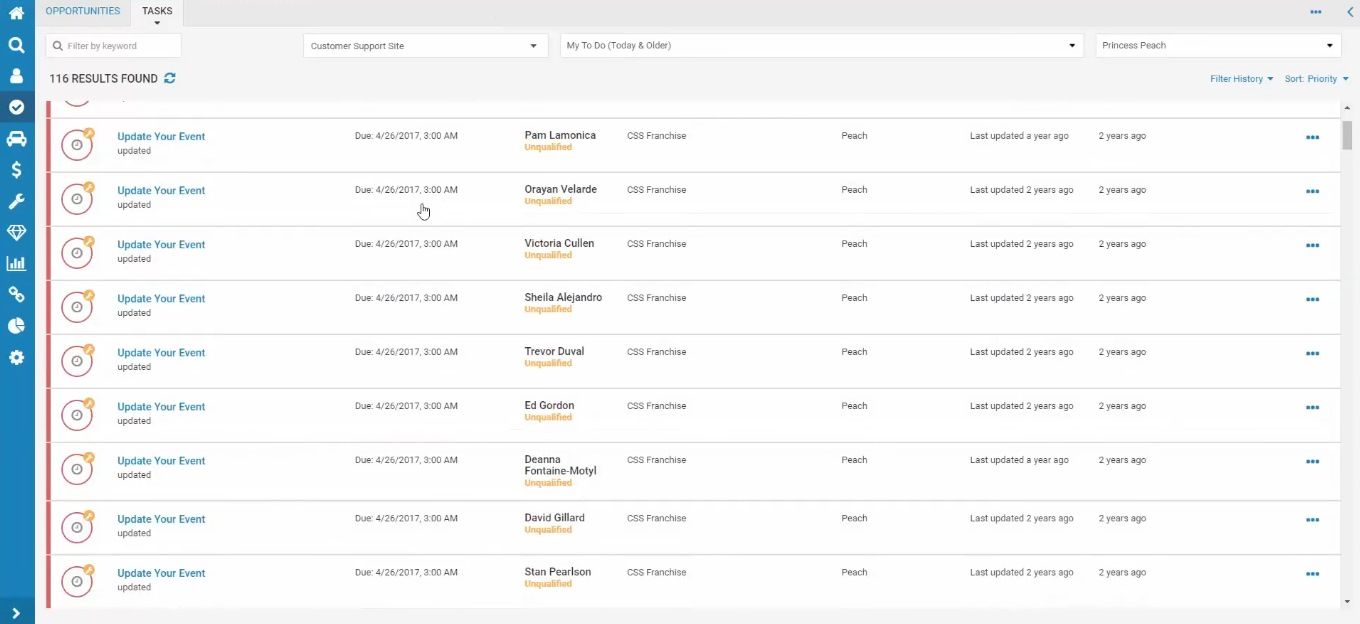Mark Trevor Duval's task clock circle

pyautogui.click(x=77, y=361)
